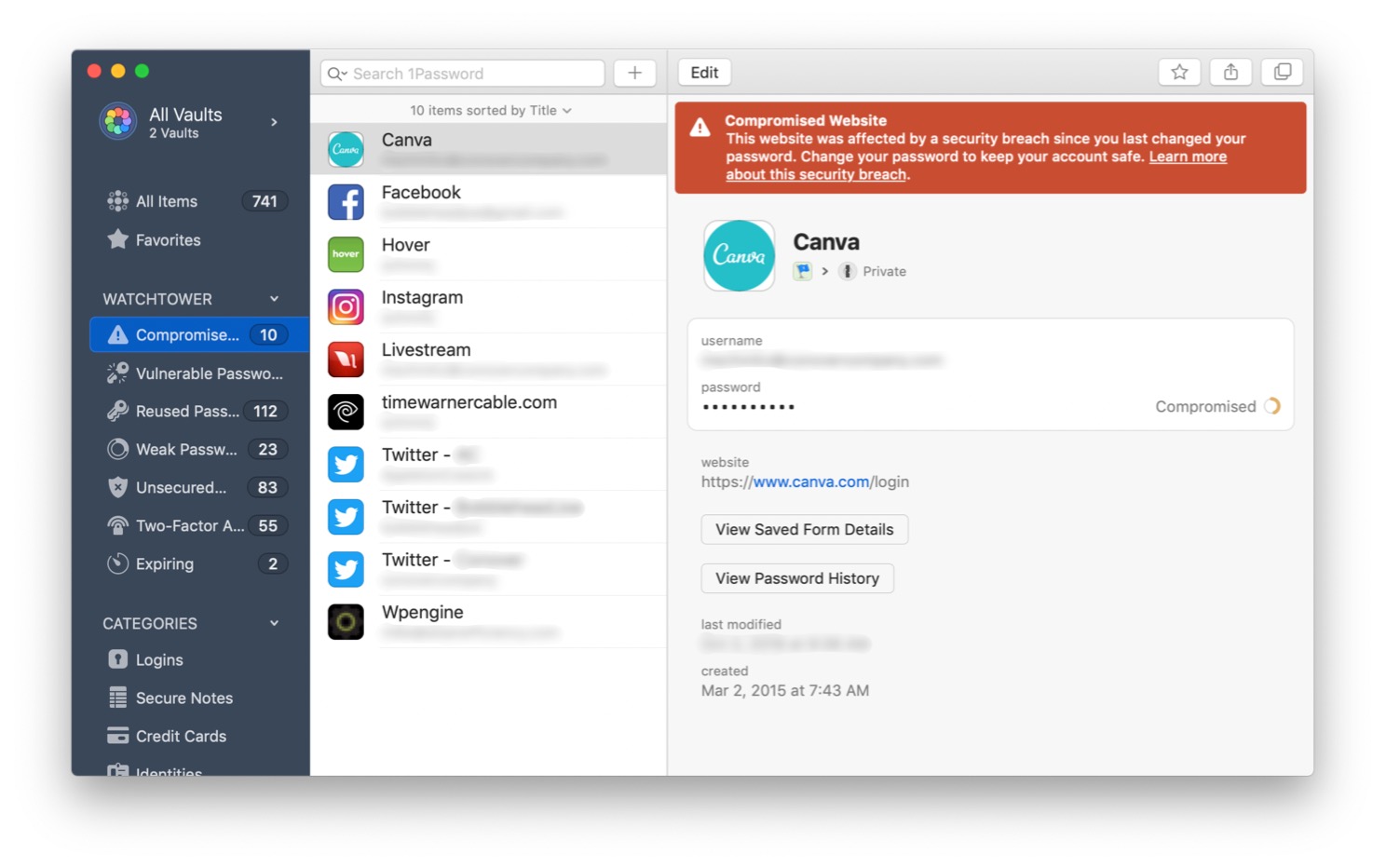
Task: Click the Private vault icon
Action: click(847, 271)
